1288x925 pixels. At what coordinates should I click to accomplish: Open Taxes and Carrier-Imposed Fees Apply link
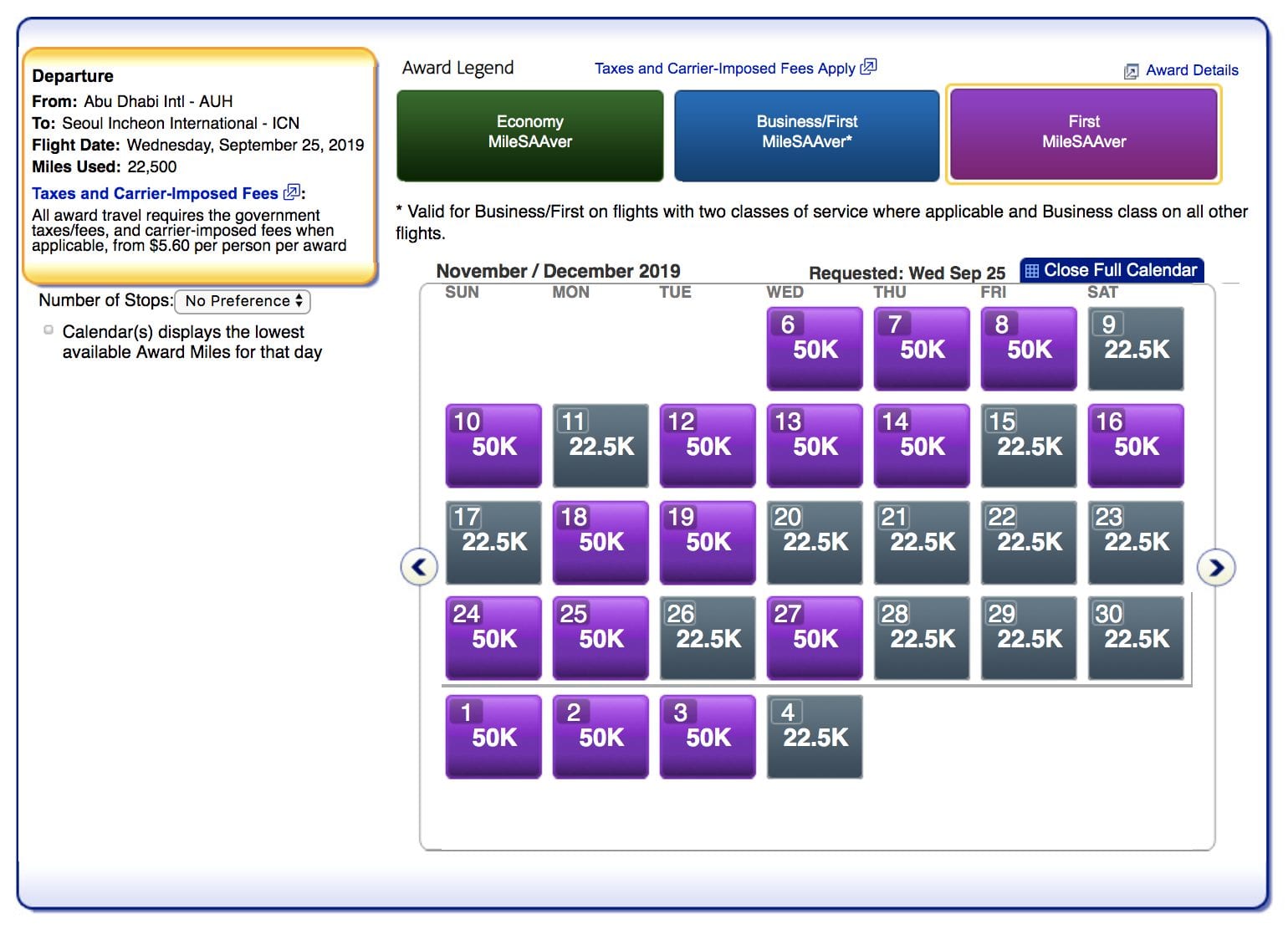tap(724, 69)
